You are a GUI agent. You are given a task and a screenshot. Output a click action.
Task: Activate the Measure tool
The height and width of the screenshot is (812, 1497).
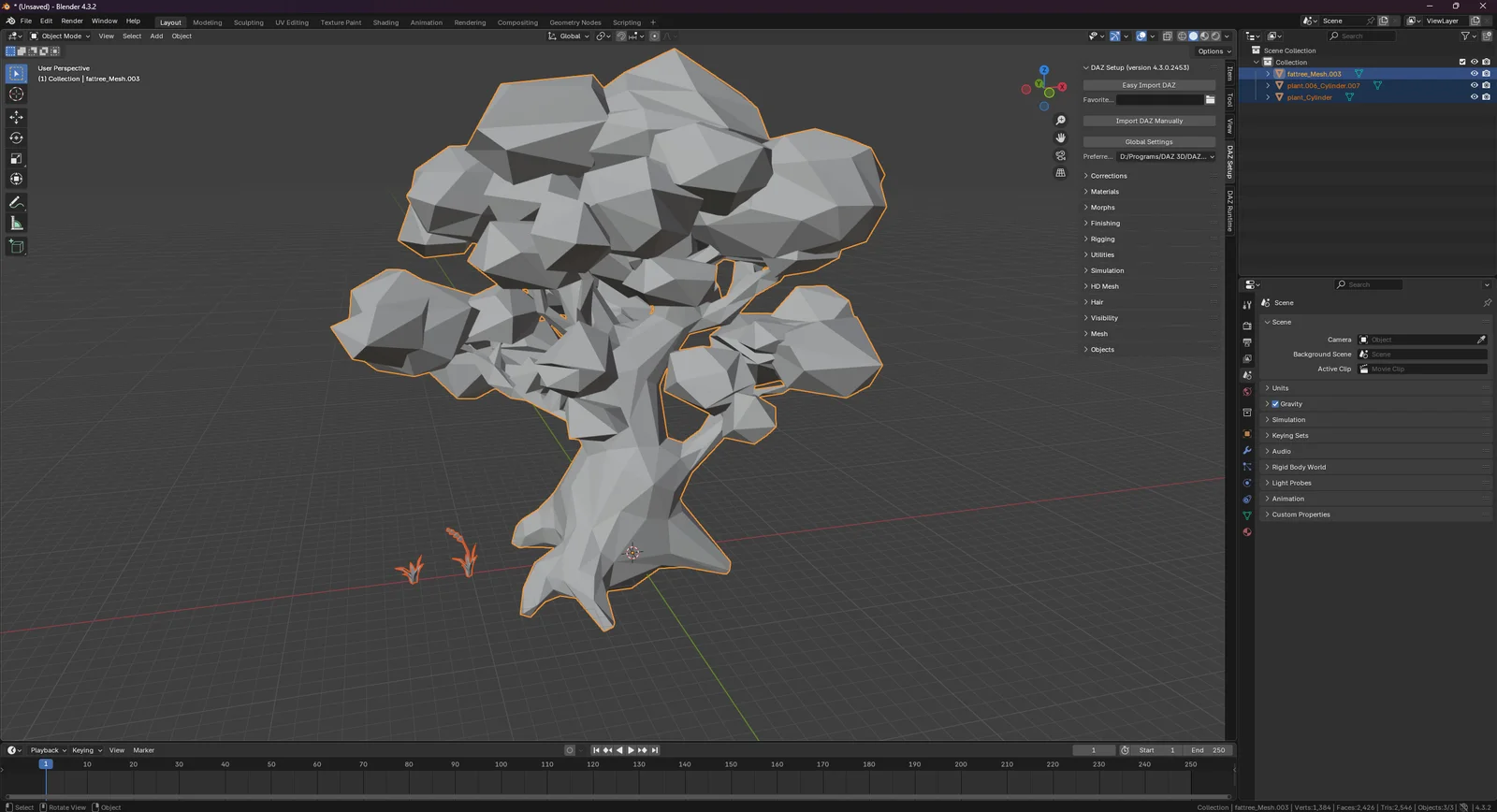pyautogui.click(x=16, y=223)
